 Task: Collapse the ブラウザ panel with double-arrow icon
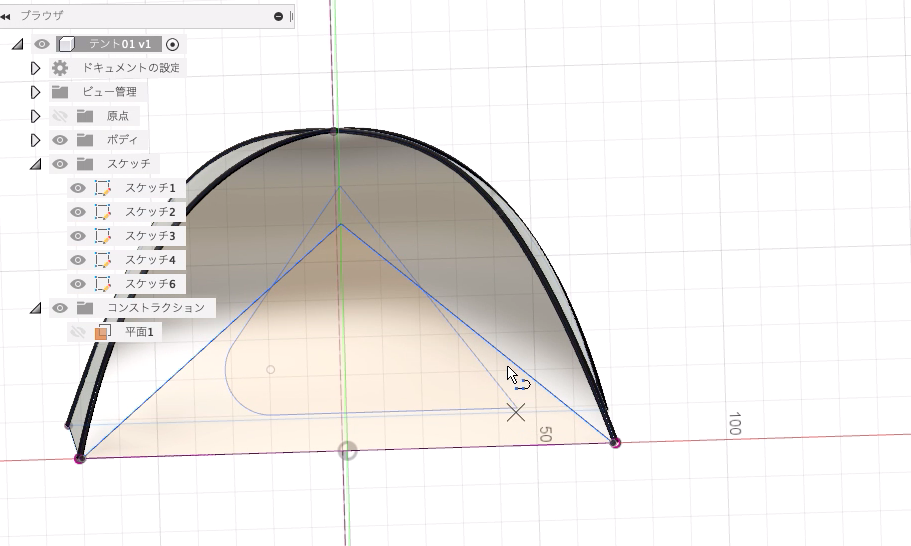(x=6, y=16)
